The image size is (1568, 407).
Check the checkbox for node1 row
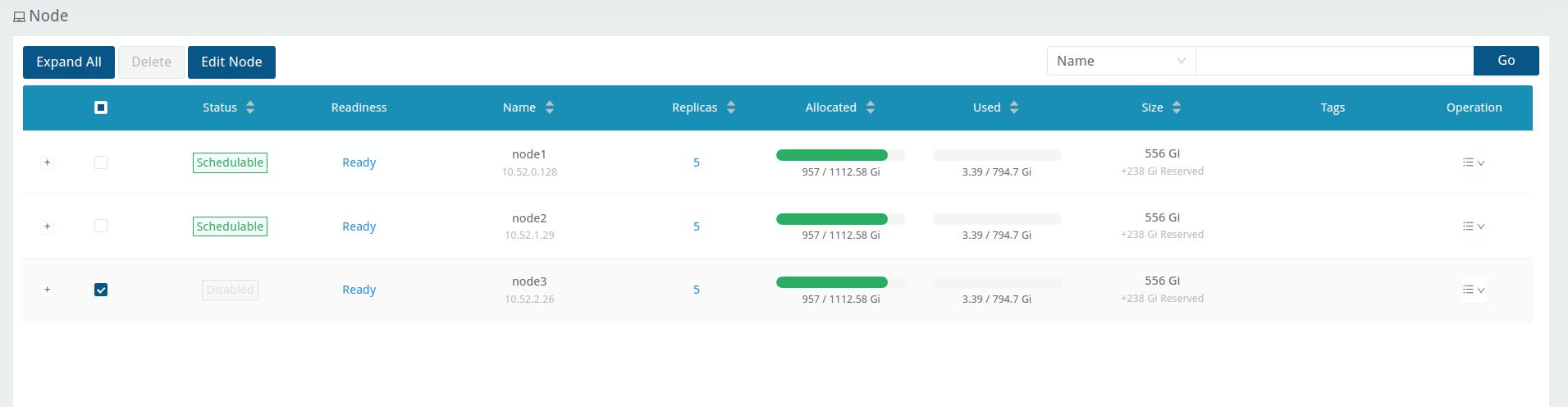tap(101, 162)
